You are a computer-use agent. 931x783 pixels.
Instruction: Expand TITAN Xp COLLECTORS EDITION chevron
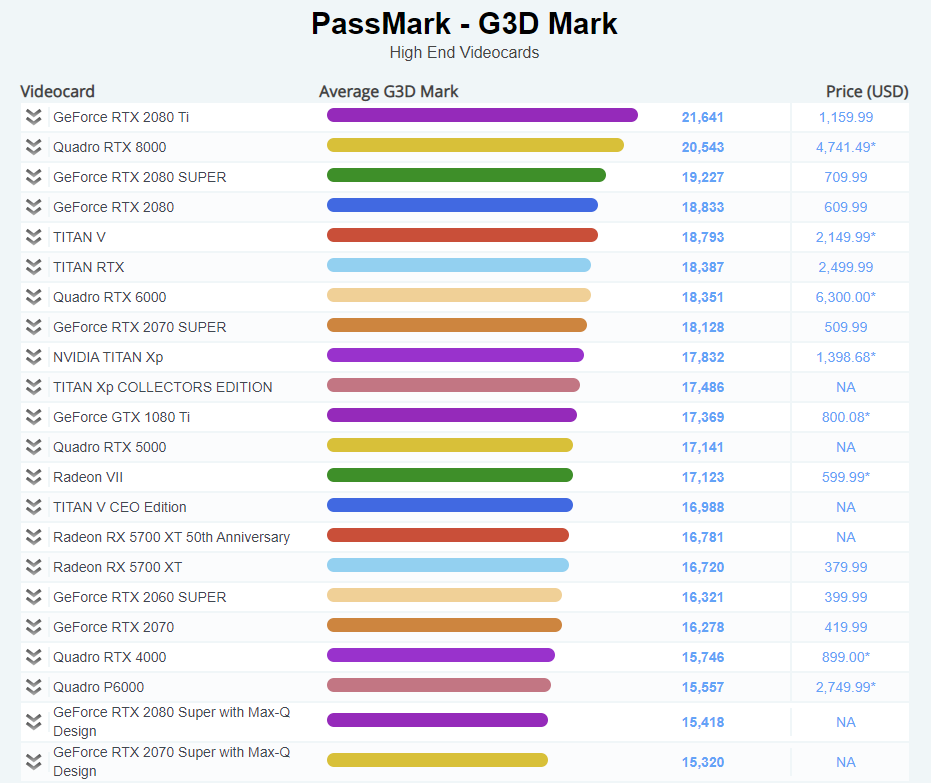pos(34,387)
